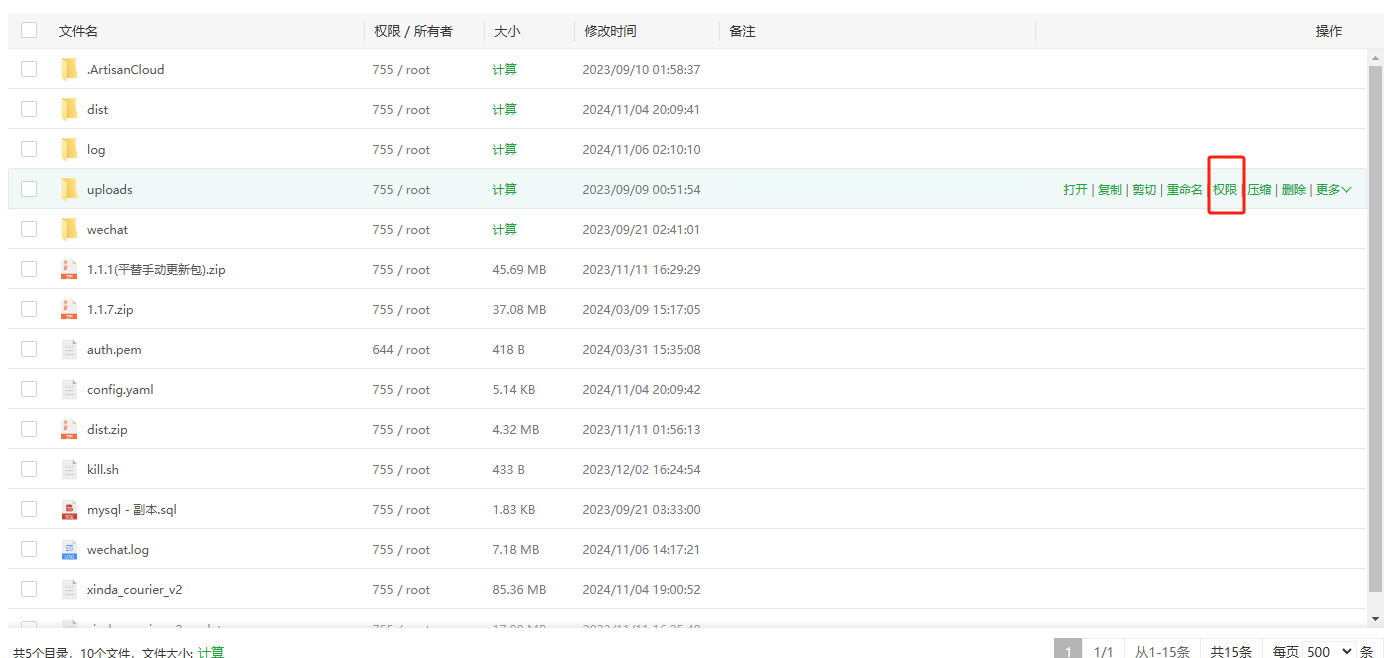Check the box for config.yaml

(29, 389)
